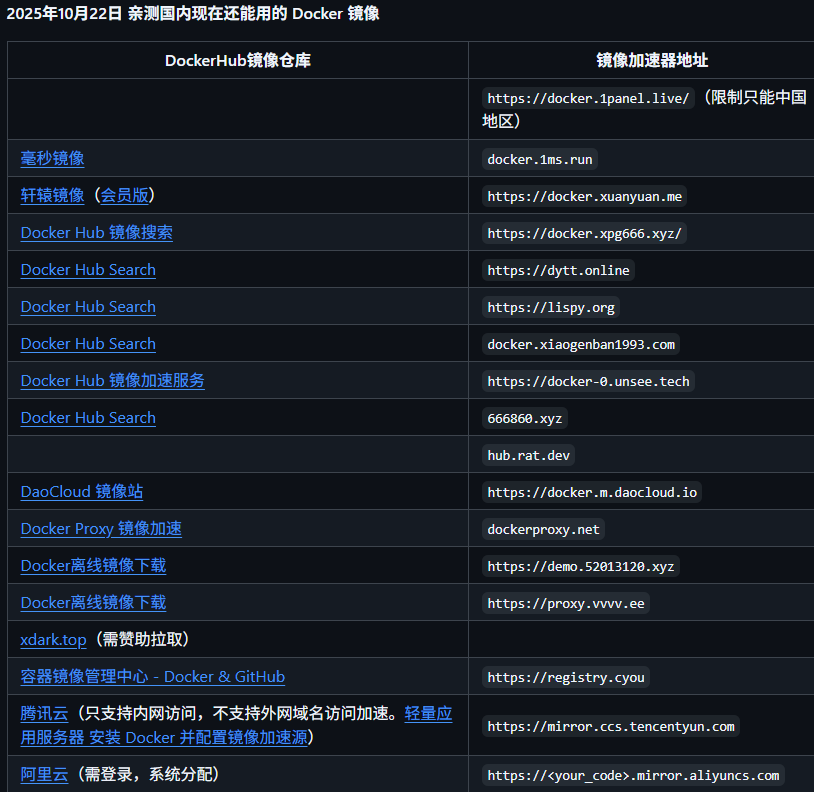Click the （需赞助拉取） note text
The height and width of the screenshot is (792, 814).
pos(142,639)
